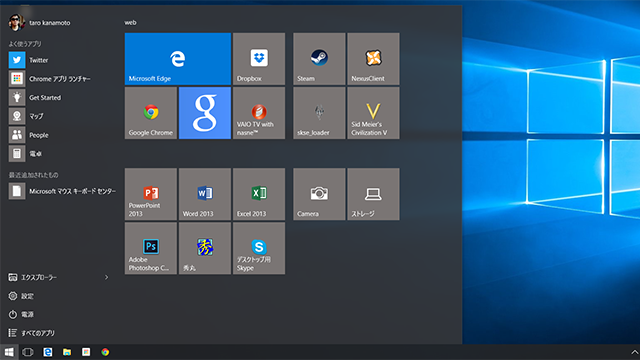This screenshot has width=640, height=360.
Task: Click the よく使うアプリ section heading
Action: pyautogui.click(x=25, y=44)
